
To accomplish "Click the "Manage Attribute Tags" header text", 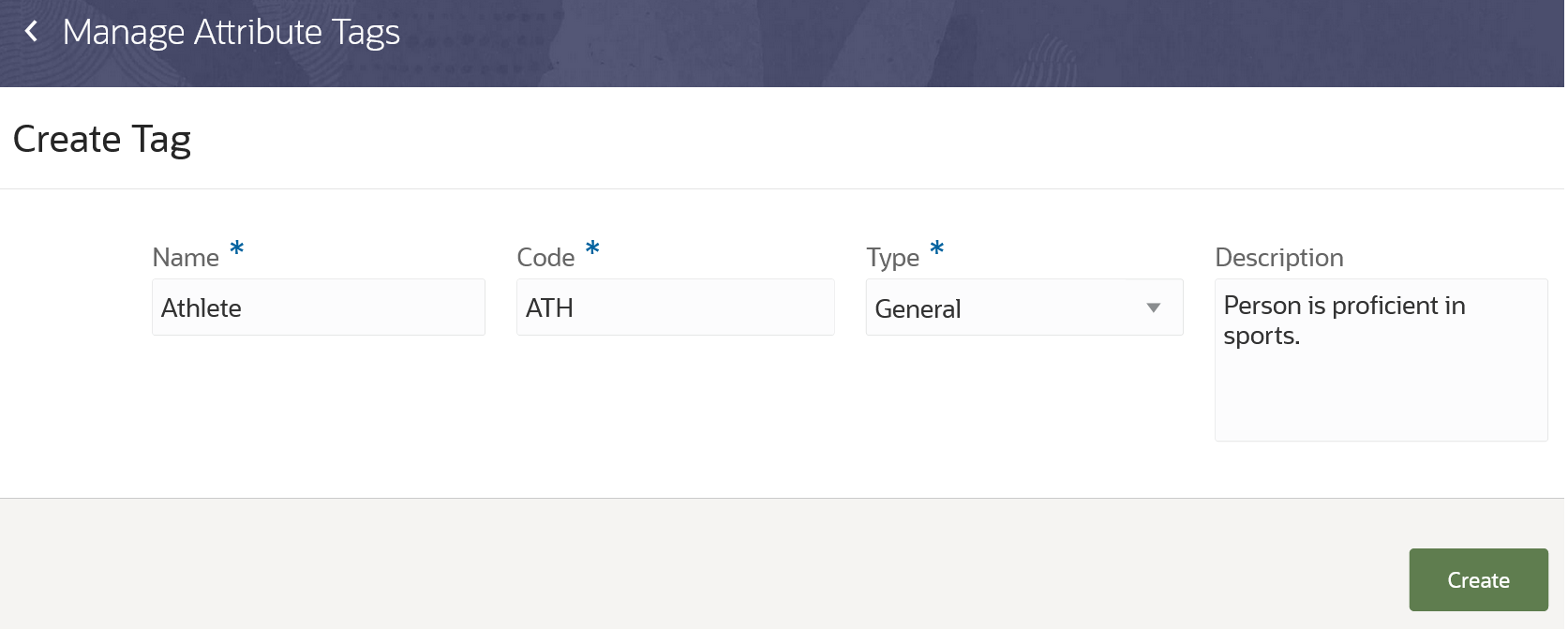I will pos(231,31).
